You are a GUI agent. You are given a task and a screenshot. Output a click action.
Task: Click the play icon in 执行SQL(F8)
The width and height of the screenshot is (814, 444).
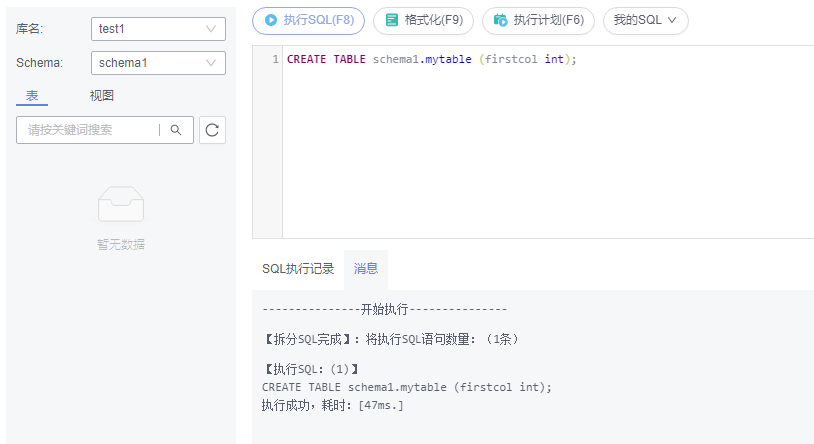point(271,20)
